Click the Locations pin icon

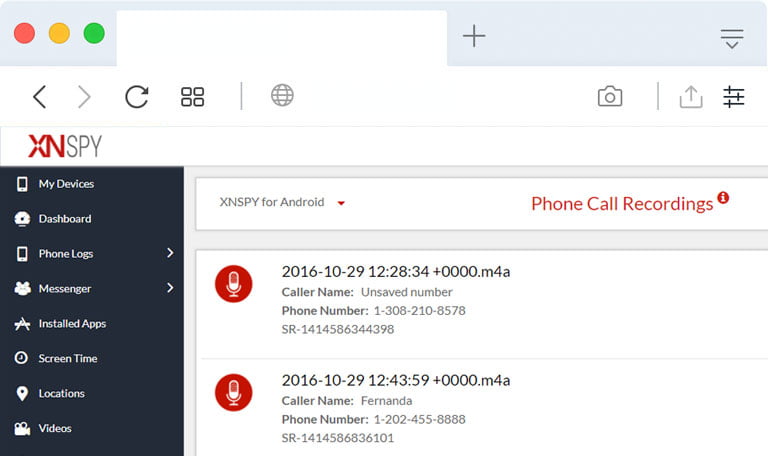(x=22, y=393)
